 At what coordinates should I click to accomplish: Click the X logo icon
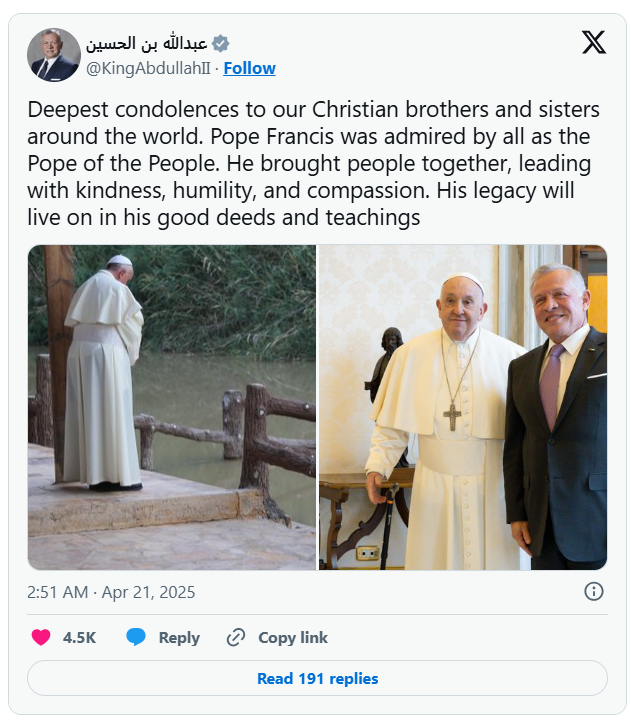[593, 42]
